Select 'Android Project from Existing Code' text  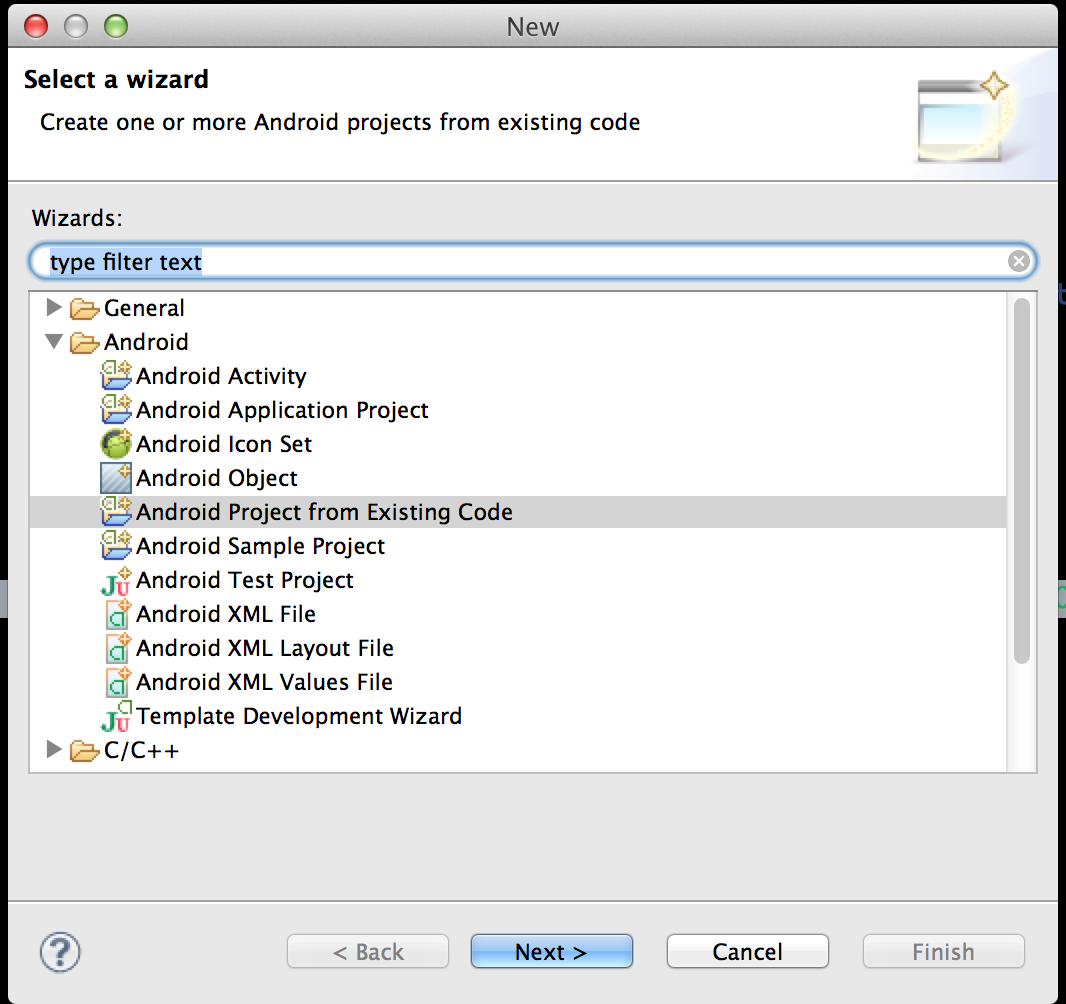[324, 512]
